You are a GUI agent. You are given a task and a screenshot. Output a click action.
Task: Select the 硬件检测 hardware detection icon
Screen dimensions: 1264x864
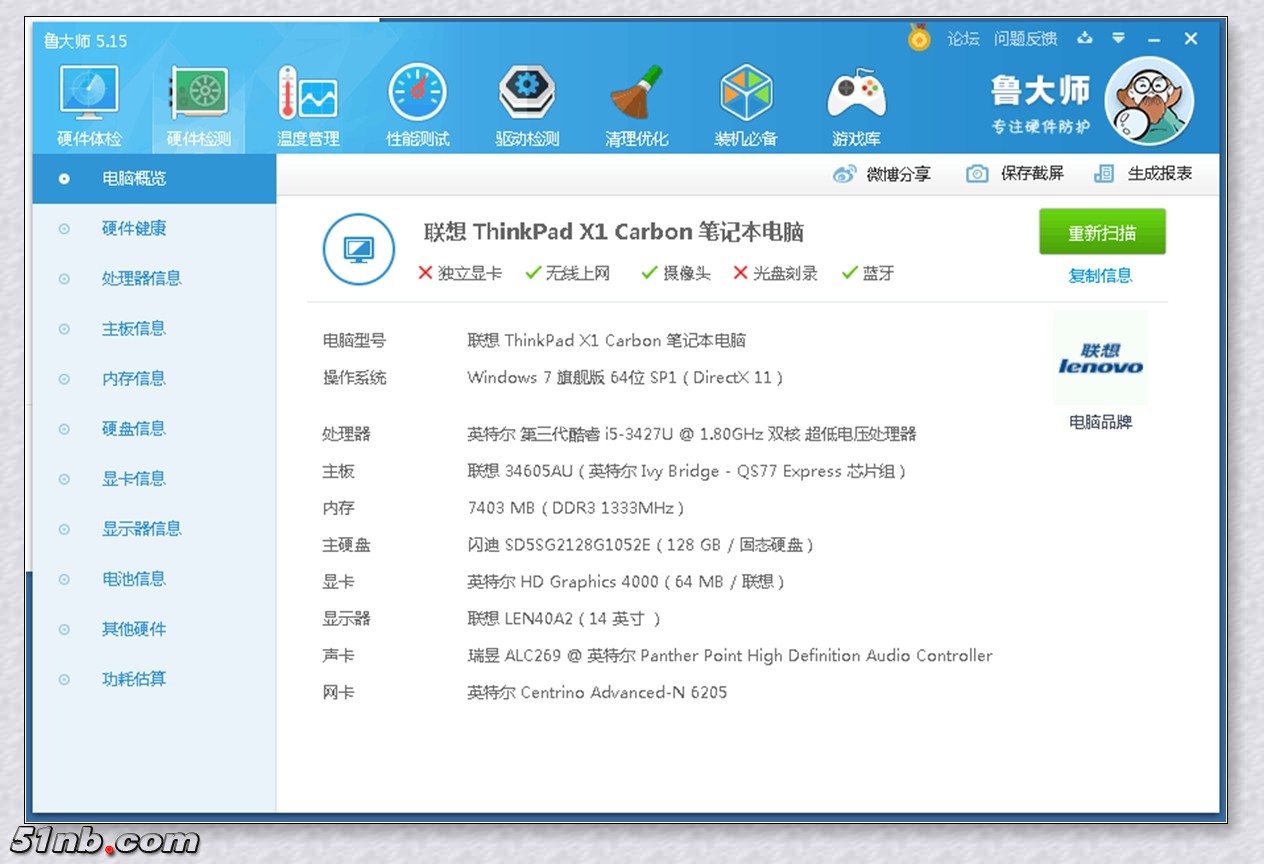pos(198,95)
